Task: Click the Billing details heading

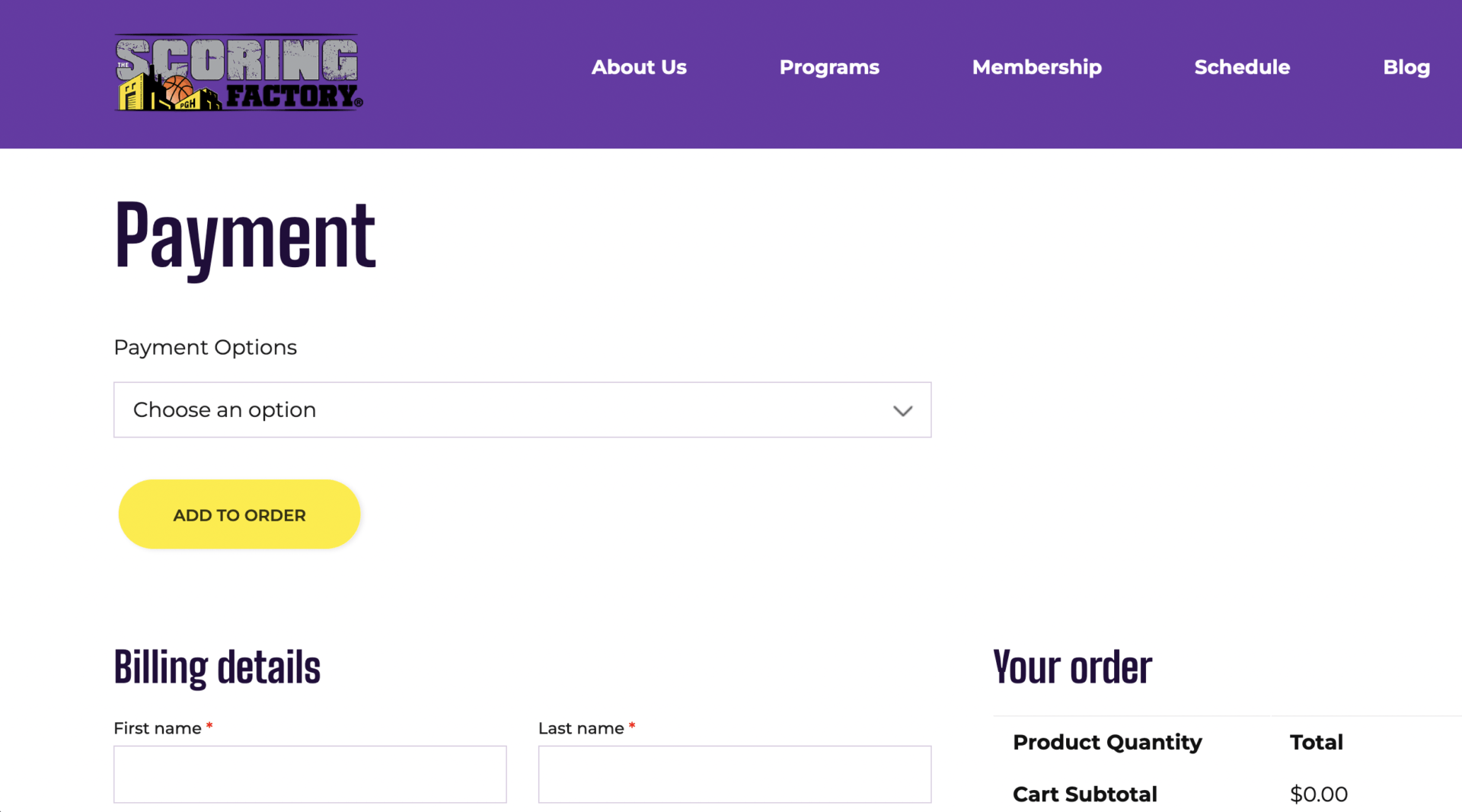Action: (217, 667)
